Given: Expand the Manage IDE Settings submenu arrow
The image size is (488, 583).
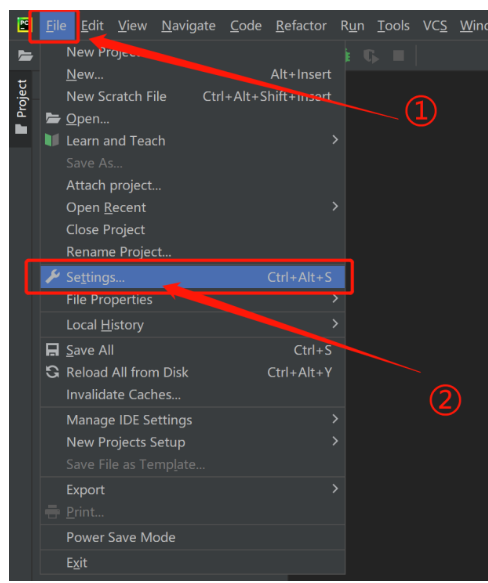Looking at the screenshot, I should click(x=335, y=419).
